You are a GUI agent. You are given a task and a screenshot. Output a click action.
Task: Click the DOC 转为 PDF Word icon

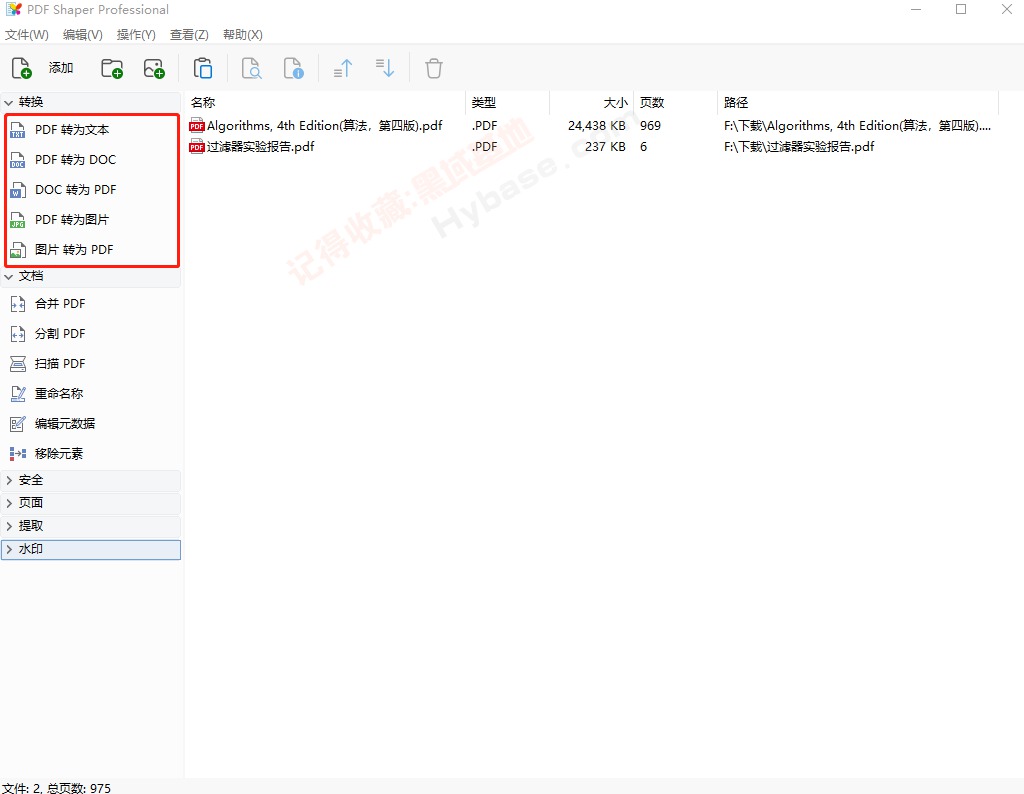18,190
